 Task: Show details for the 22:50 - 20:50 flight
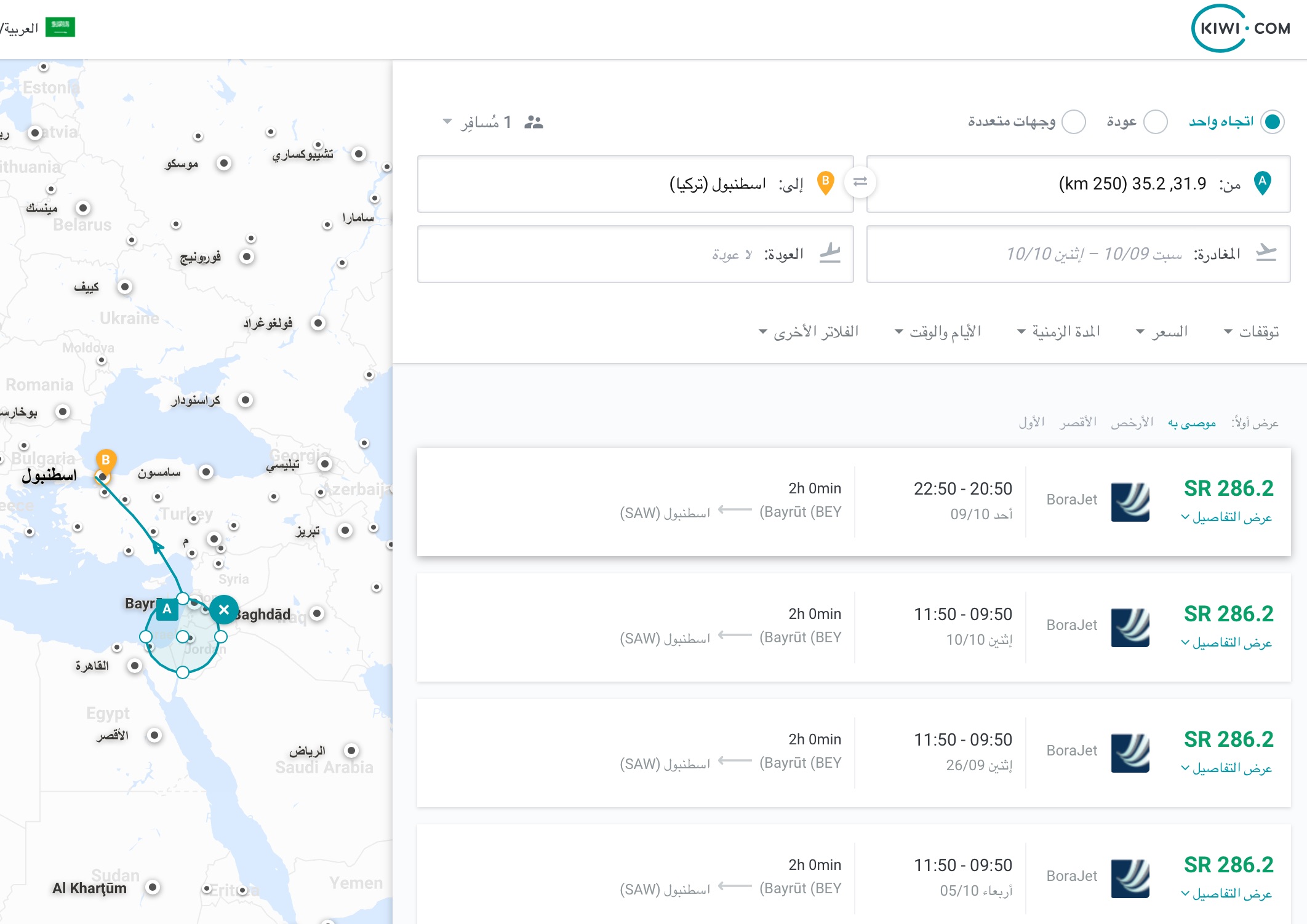click(x=1226, y=517)
